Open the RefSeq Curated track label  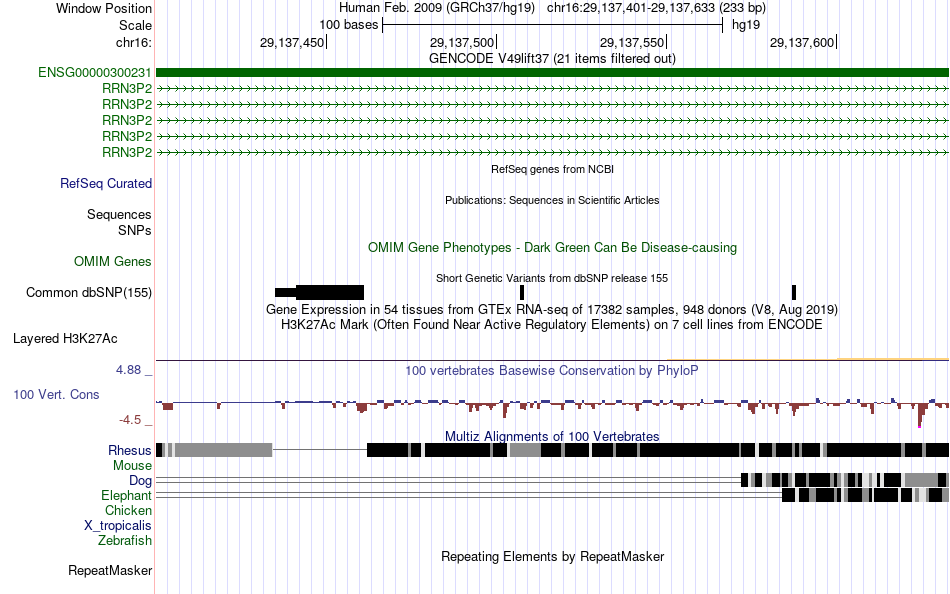pos(106,183)
